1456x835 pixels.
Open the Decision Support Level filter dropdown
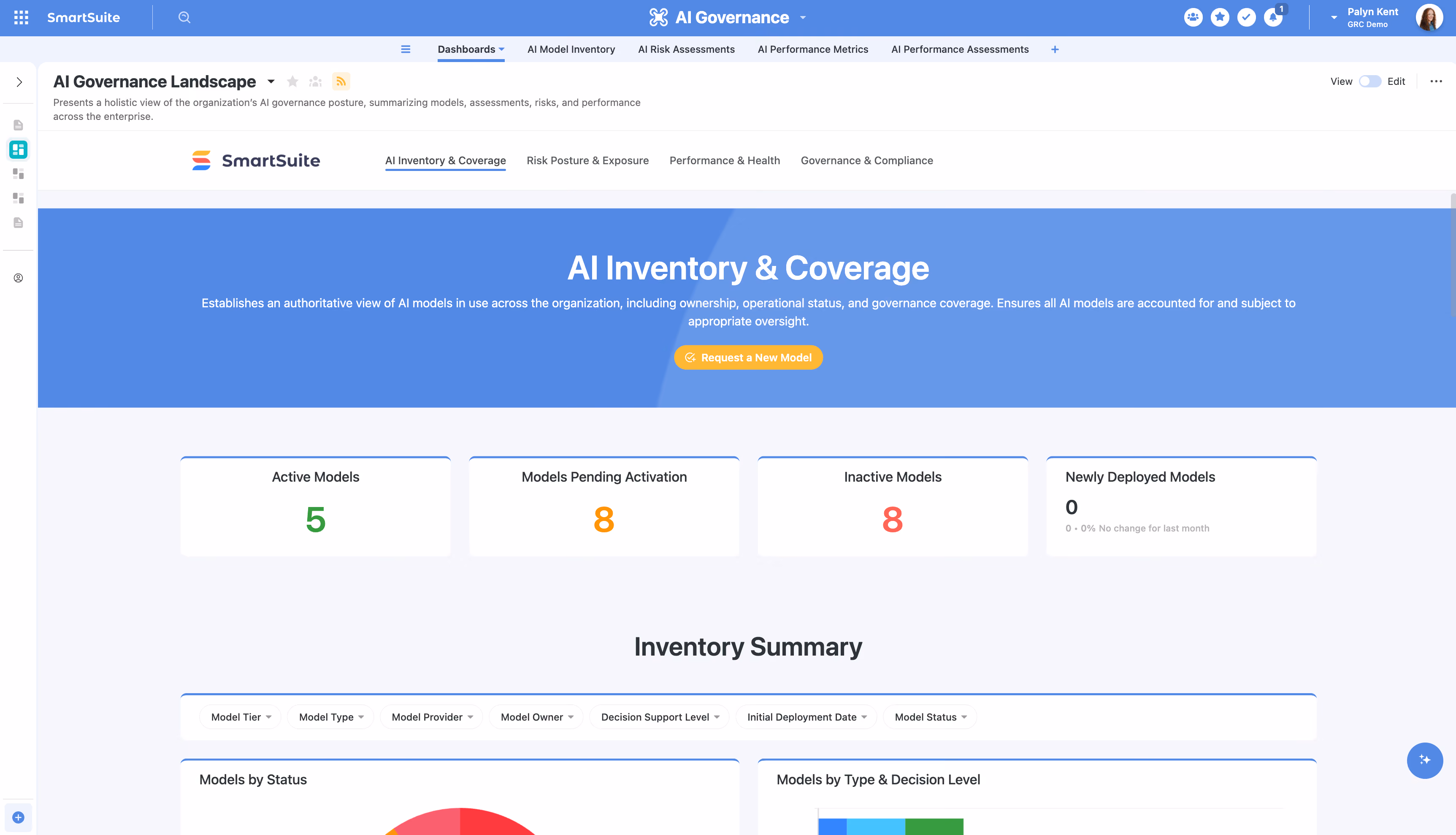pos(659,717)
